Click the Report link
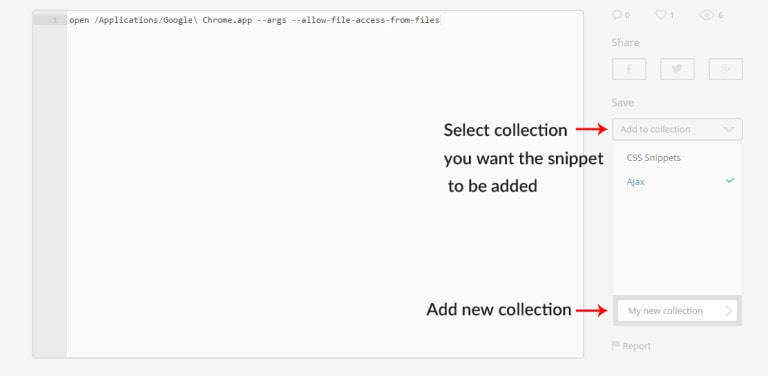Viewport: 768px width, 376px height. pos(636,346)
